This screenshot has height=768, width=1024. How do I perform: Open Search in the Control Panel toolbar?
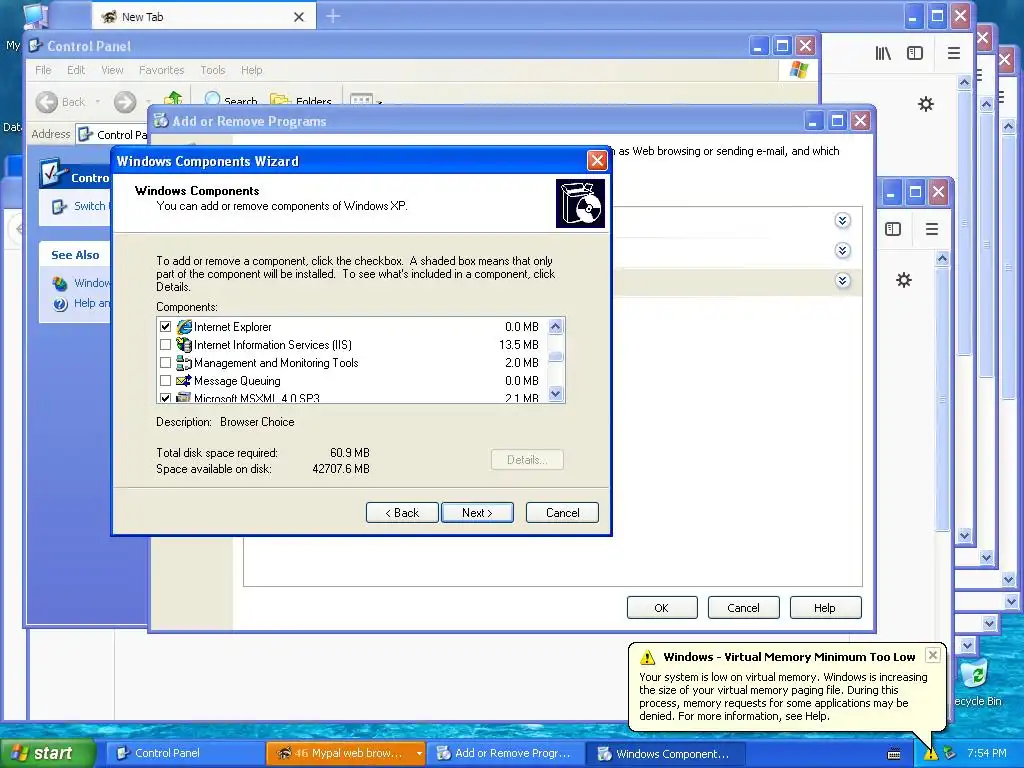pyautogui.click(x=231, y=101)
